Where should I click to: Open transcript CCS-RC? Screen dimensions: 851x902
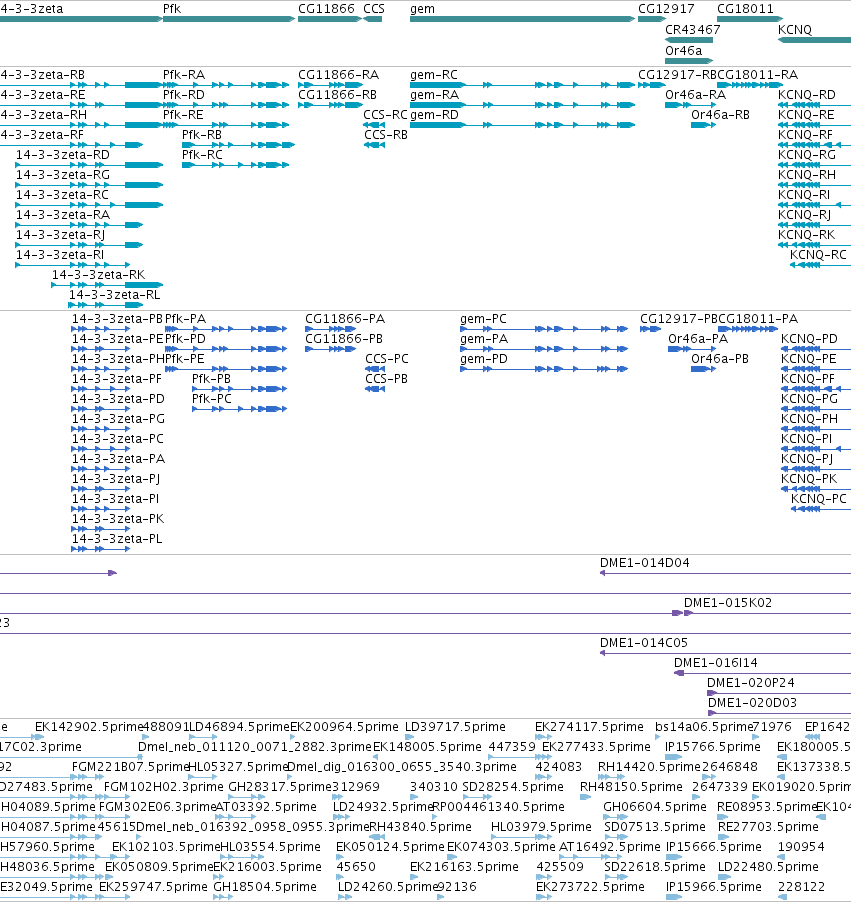click(385, 115)
